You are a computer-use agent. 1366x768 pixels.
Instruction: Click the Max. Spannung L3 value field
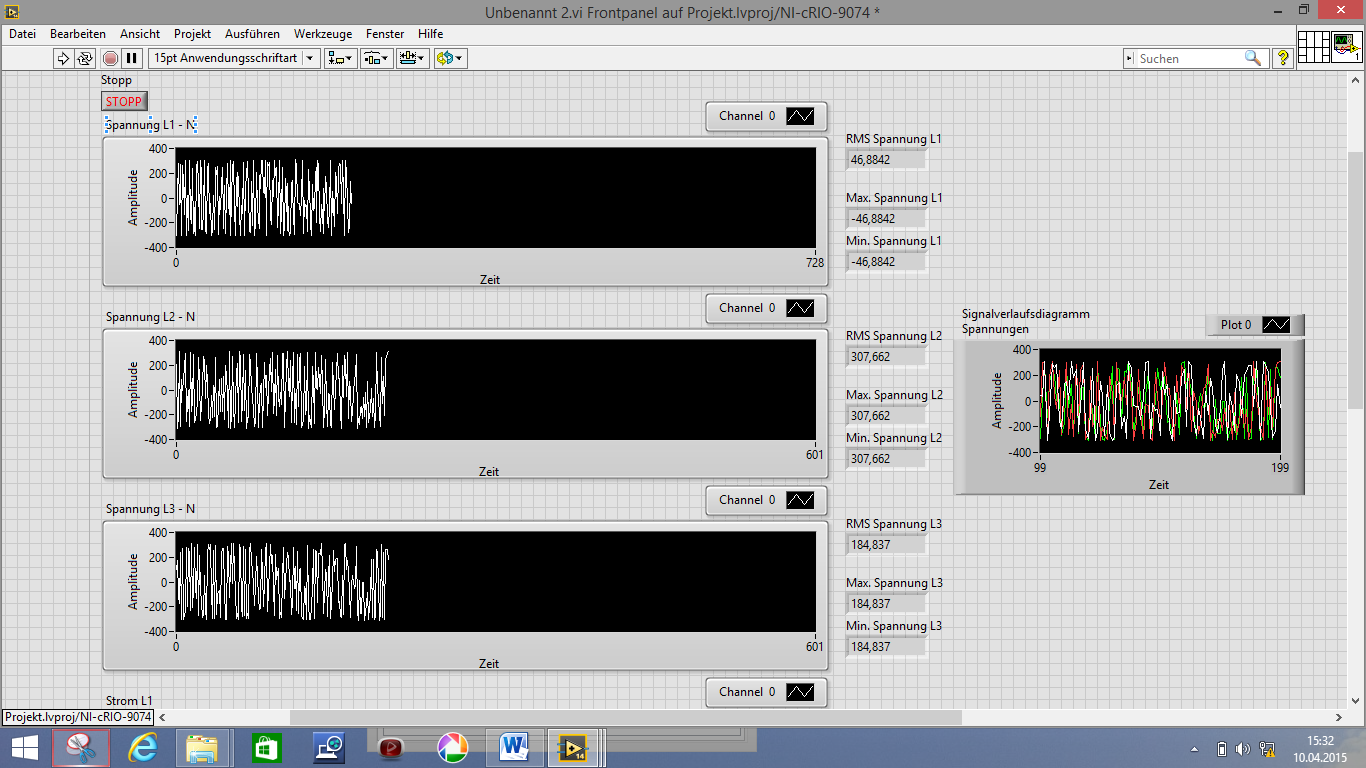click(x=886, y=604)
